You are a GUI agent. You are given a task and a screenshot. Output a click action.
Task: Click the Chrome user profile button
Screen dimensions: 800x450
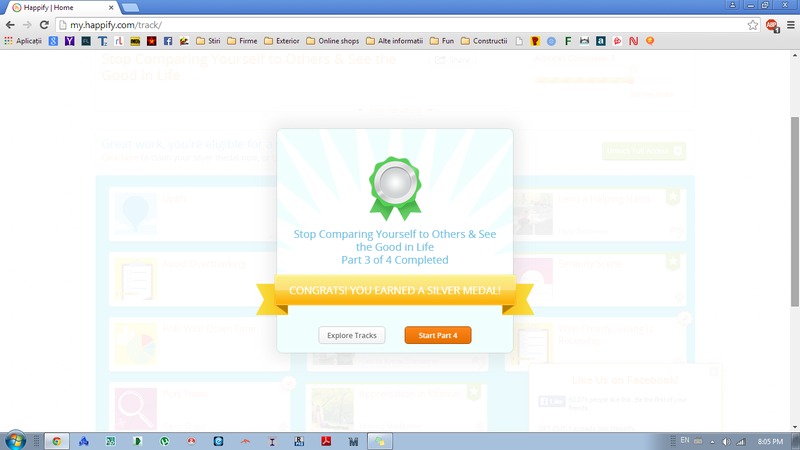coord(732,5)
